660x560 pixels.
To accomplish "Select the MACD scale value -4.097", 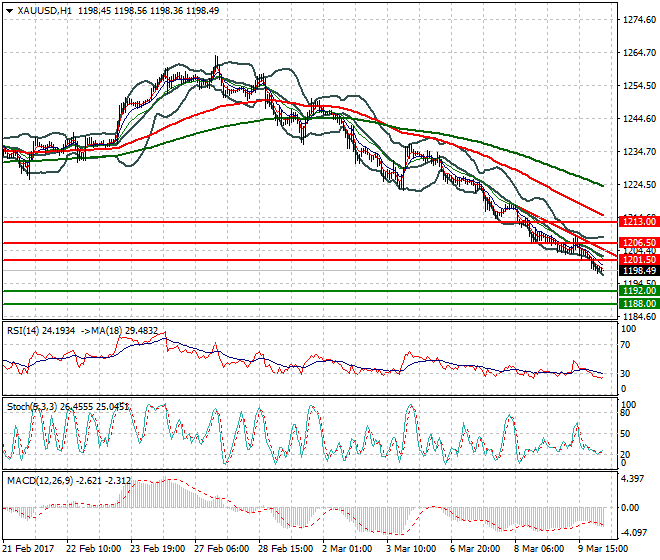I will pyautogui.click(x=634, y=533).
